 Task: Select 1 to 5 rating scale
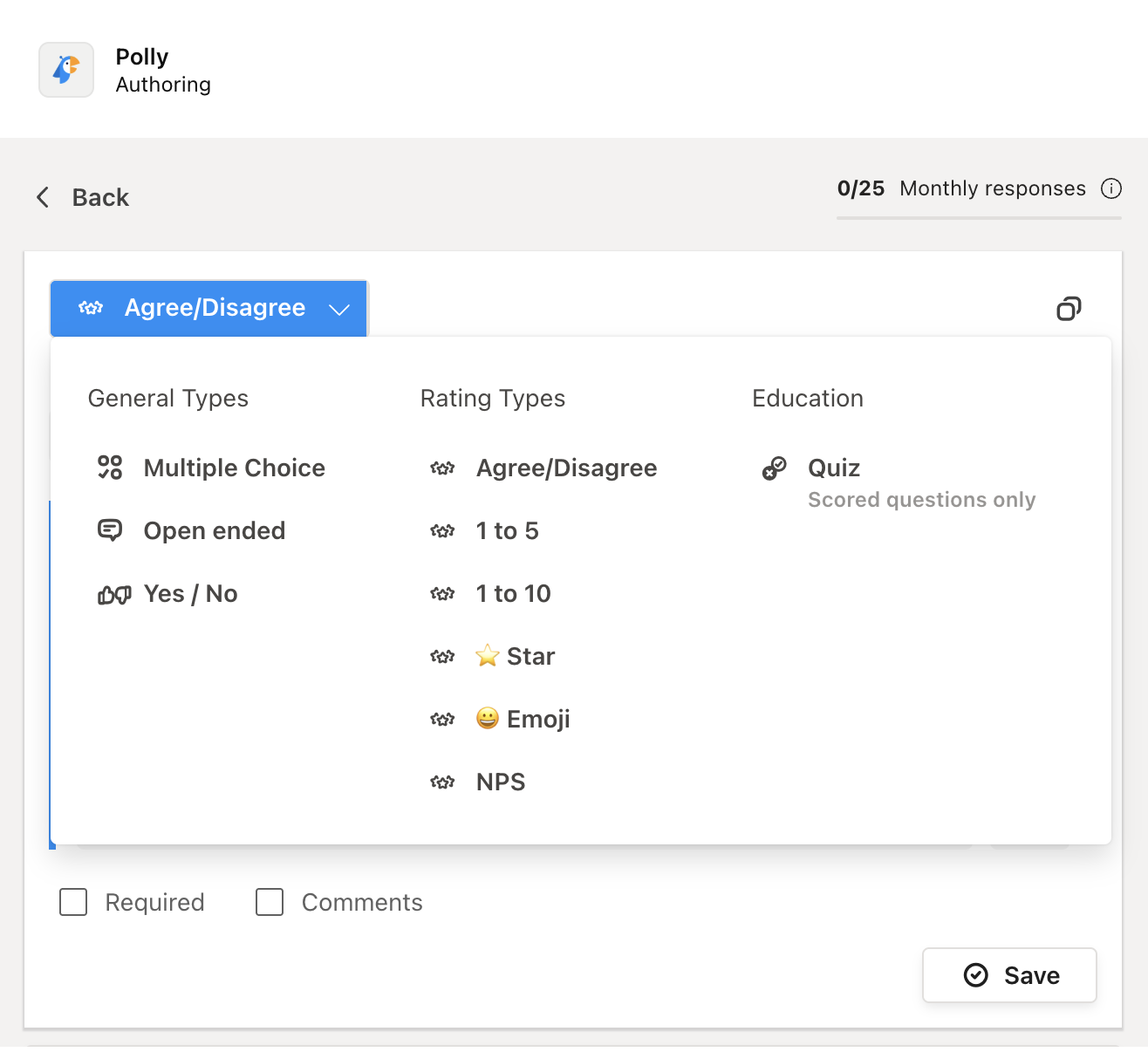pyautogui.click(x=507, y=529)
